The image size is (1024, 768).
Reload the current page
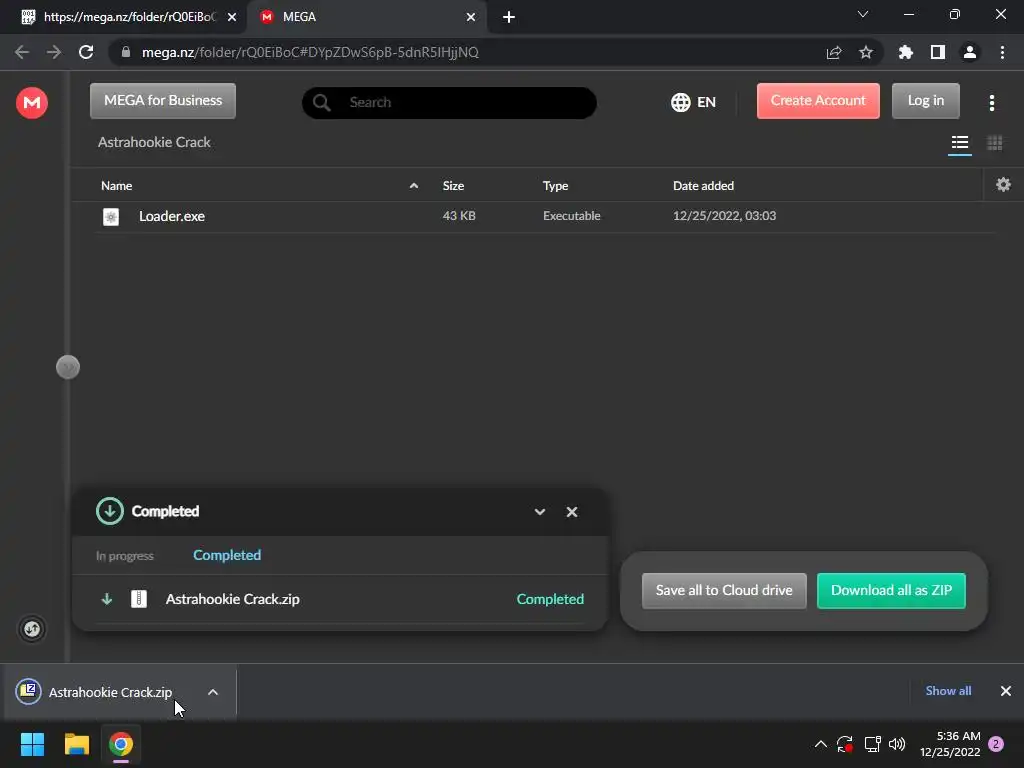pos(86,52)
